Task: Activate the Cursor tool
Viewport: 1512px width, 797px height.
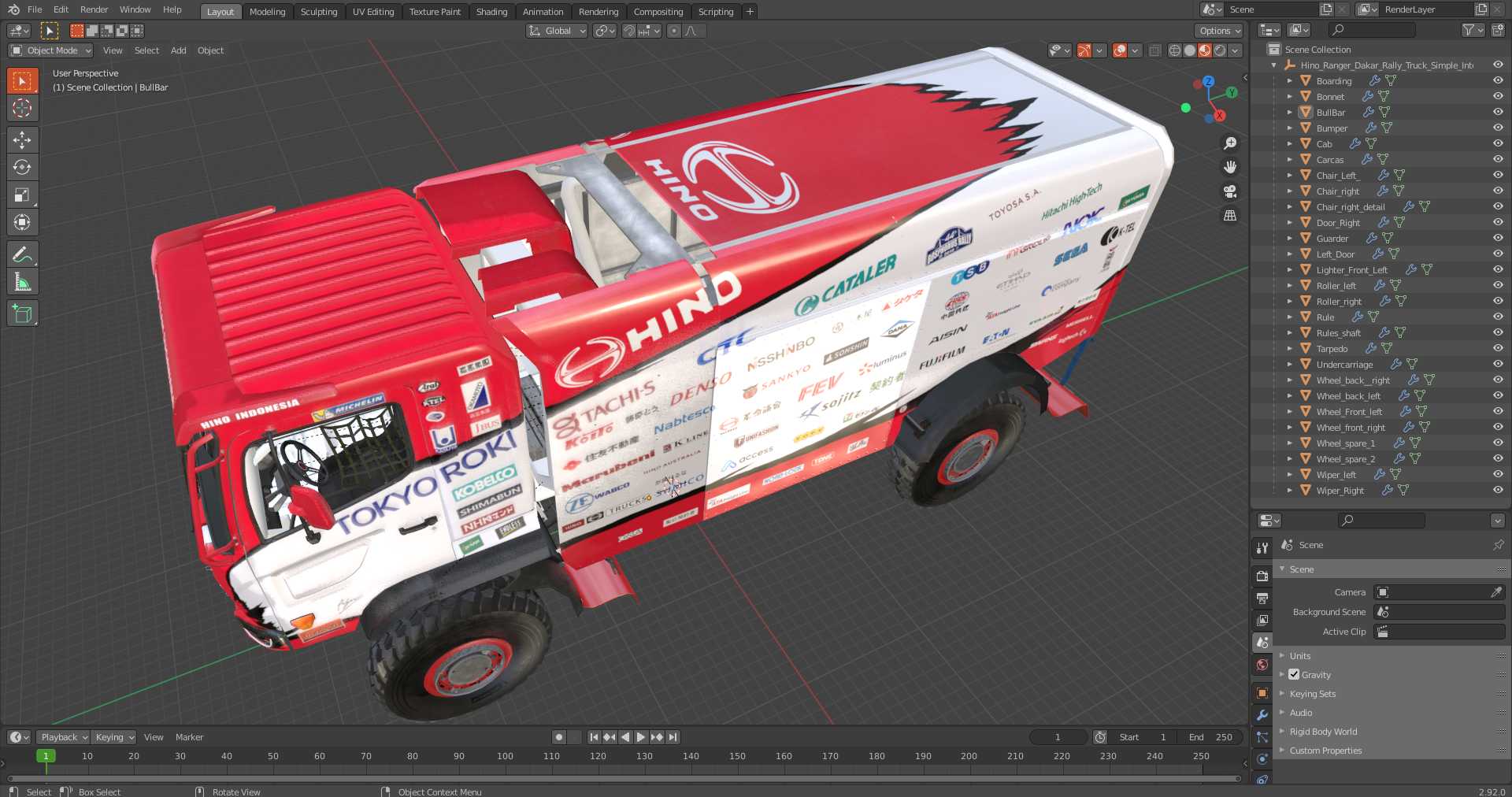Action: (x=22, y=108)
